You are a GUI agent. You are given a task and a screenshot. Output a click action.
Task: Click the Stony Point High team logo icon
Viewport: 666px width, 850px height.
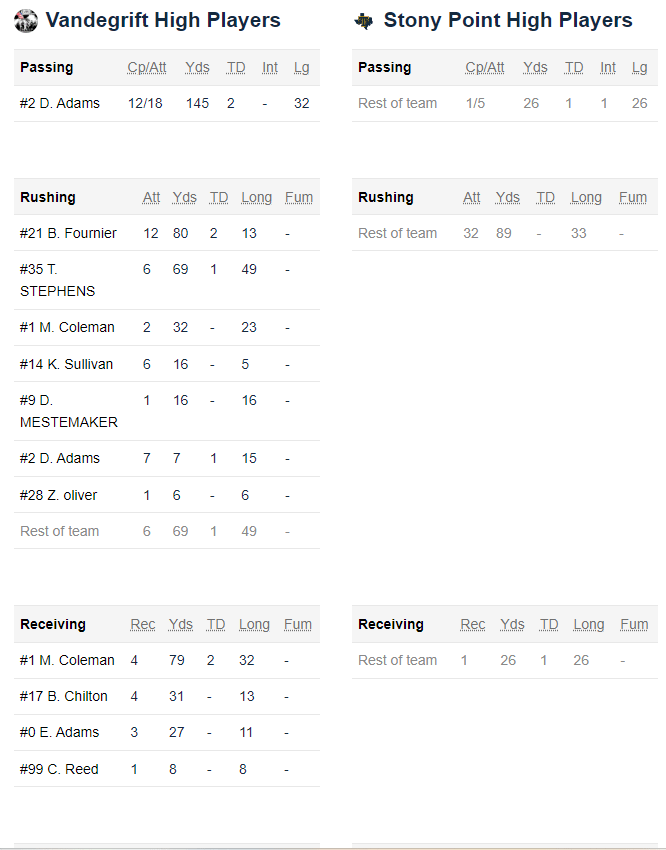(364, 21)
